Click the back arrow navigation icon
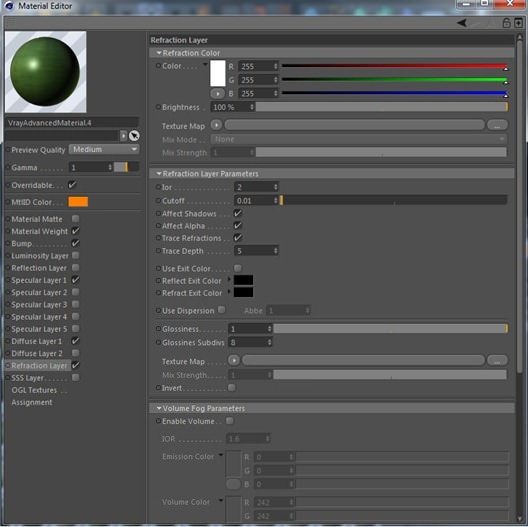528x527 pixels. [462, 23]
